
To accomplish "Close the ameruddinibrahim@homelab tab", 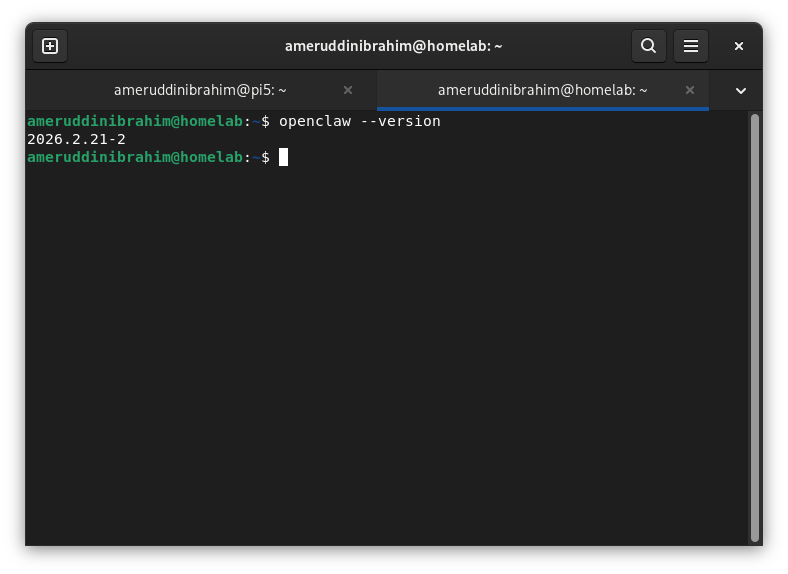I will 690,90.
